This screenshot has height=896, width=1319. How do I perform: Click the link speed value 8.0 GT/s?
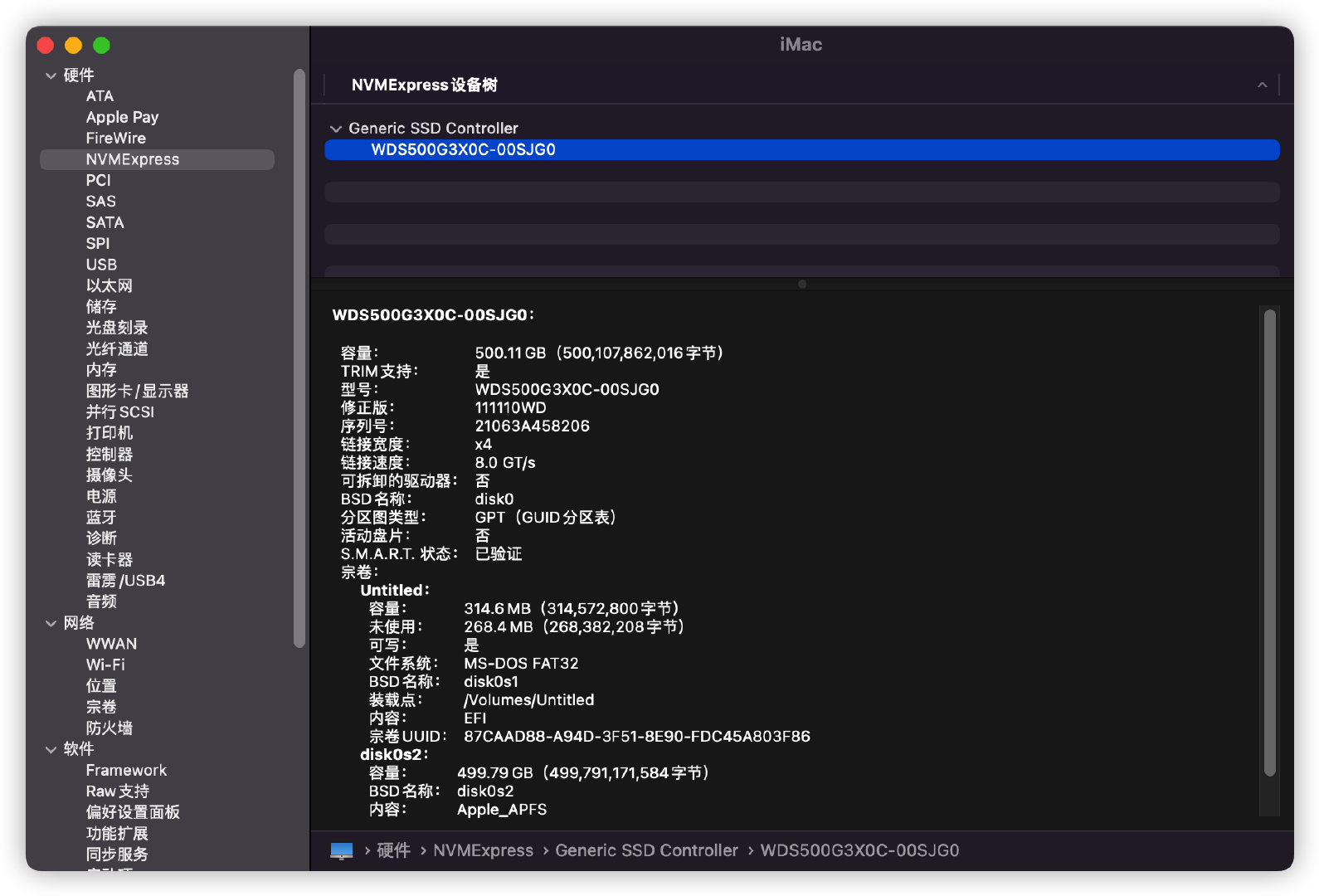[x=505, y=463]
